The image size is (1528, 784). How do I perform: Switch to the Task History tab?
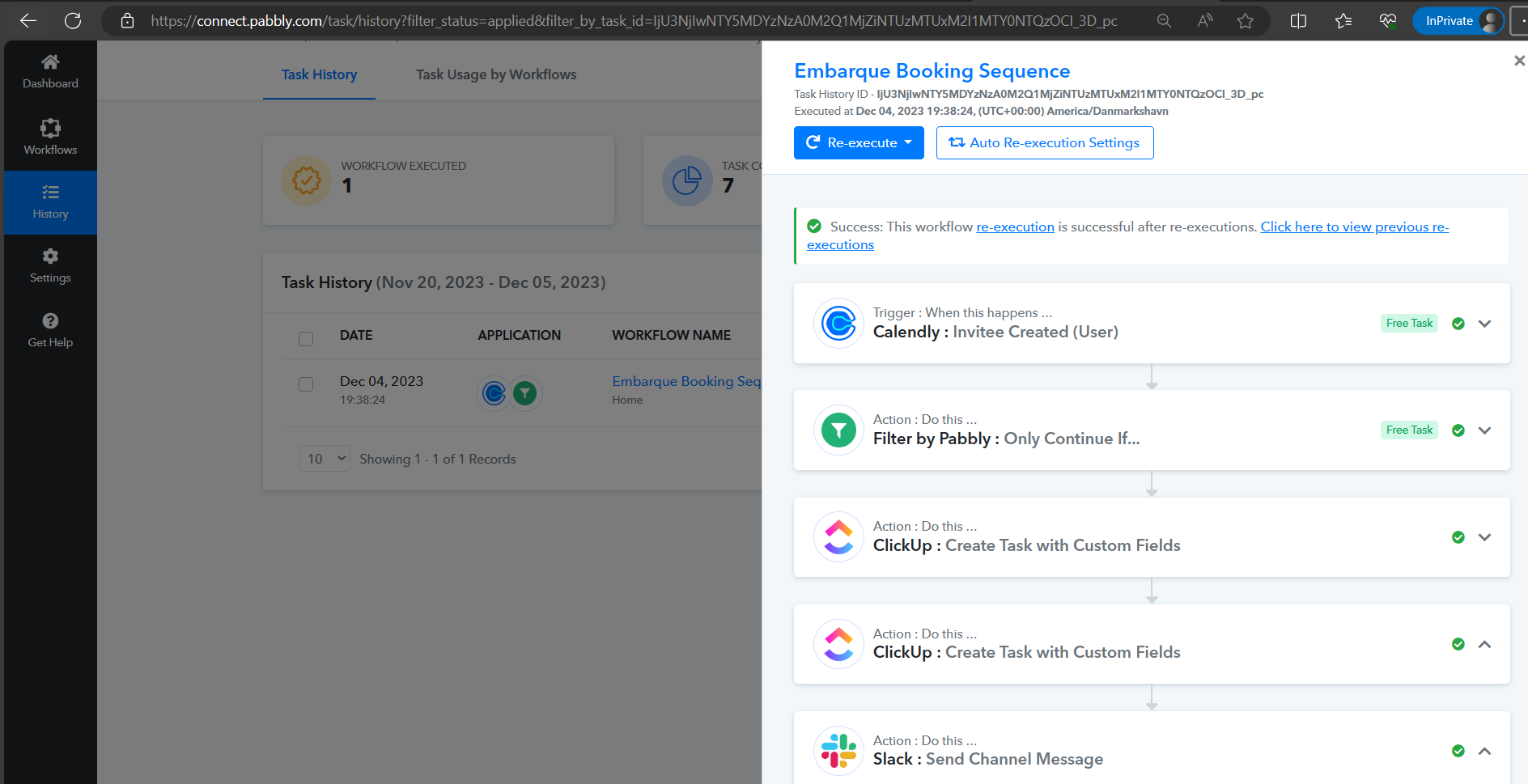coord(319,74)
